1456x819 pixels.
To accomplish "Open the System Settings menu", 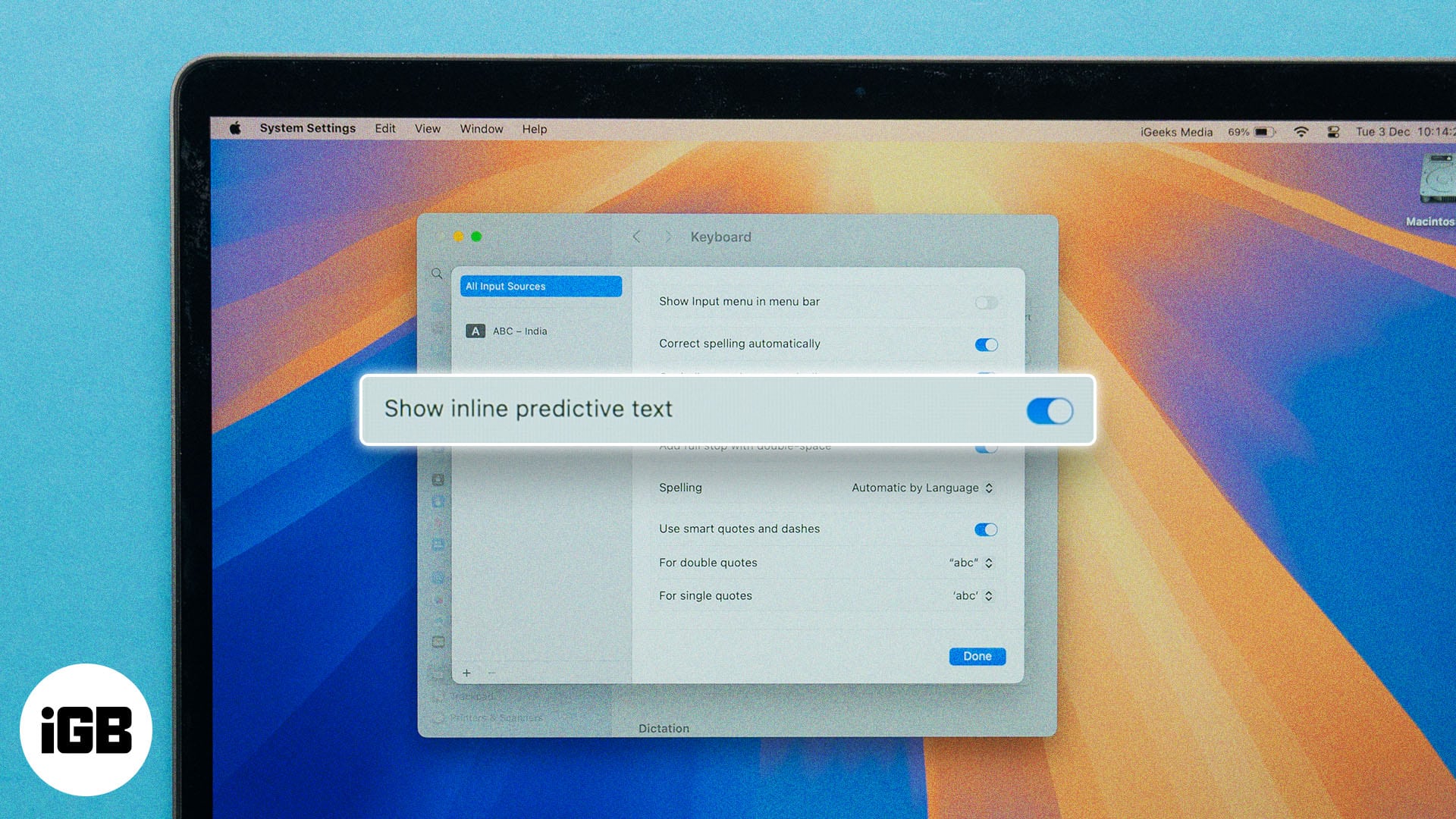I will click(x=307, y=128).
